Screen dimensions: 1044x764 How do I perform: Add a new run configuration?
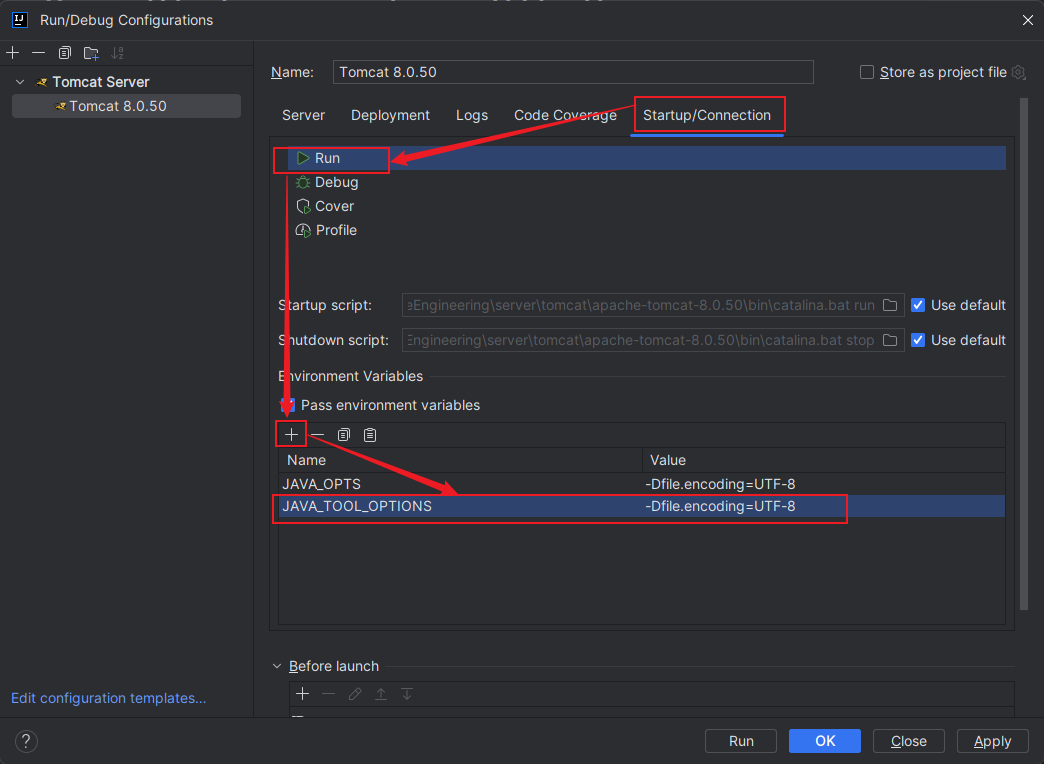13,53
